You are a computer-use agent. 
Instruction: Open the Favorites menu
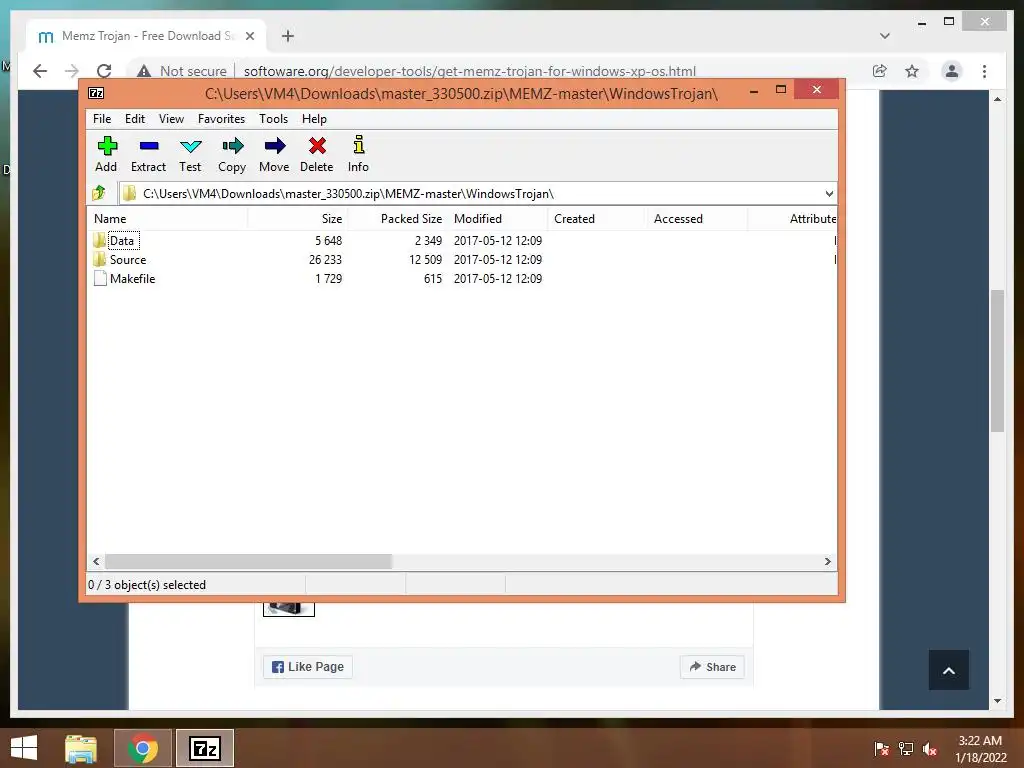pyautogui.click(x=221, y=119)
